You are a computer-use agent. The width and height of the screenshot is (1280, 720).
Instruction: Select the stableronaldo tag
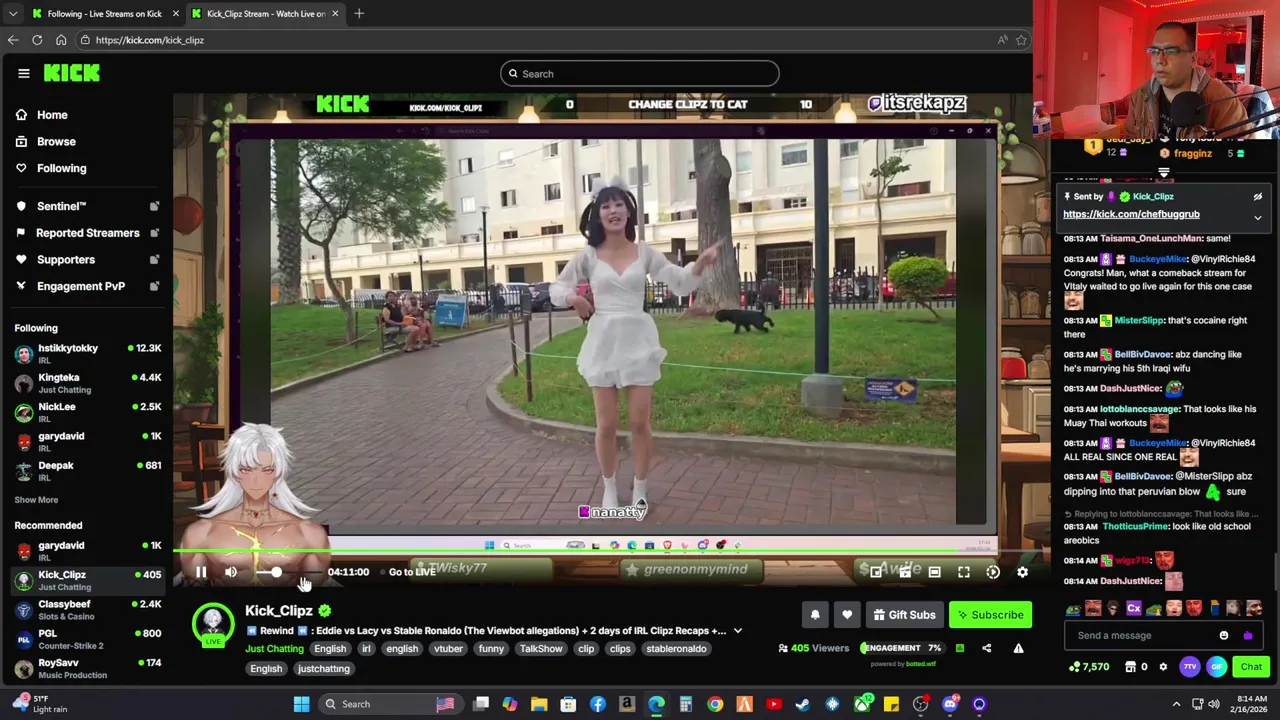676,649
